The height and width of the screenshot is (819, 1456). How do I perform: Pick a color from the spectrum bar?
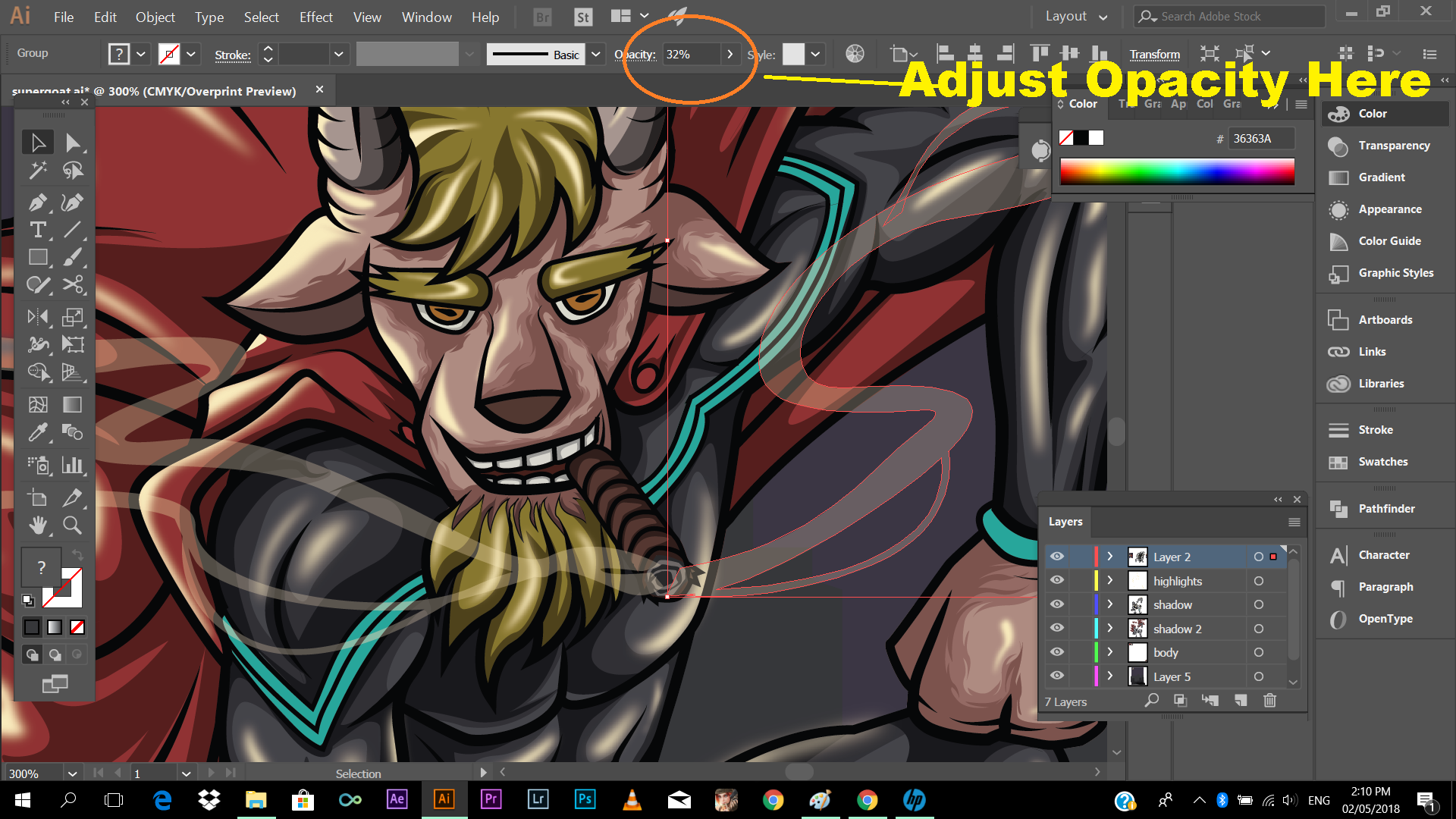(x=1177, y=171)
